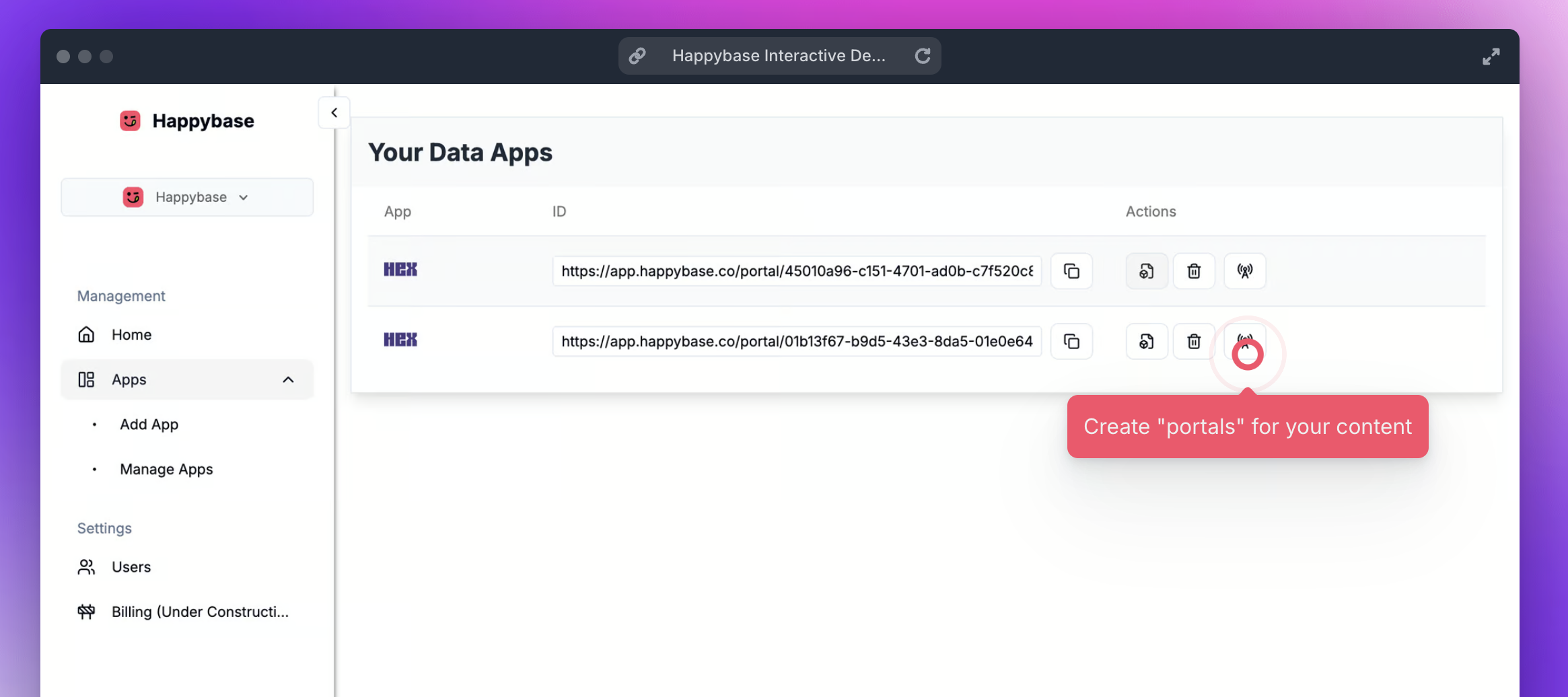
Task: Expand demo to fullscreen
Action: 1491,57
